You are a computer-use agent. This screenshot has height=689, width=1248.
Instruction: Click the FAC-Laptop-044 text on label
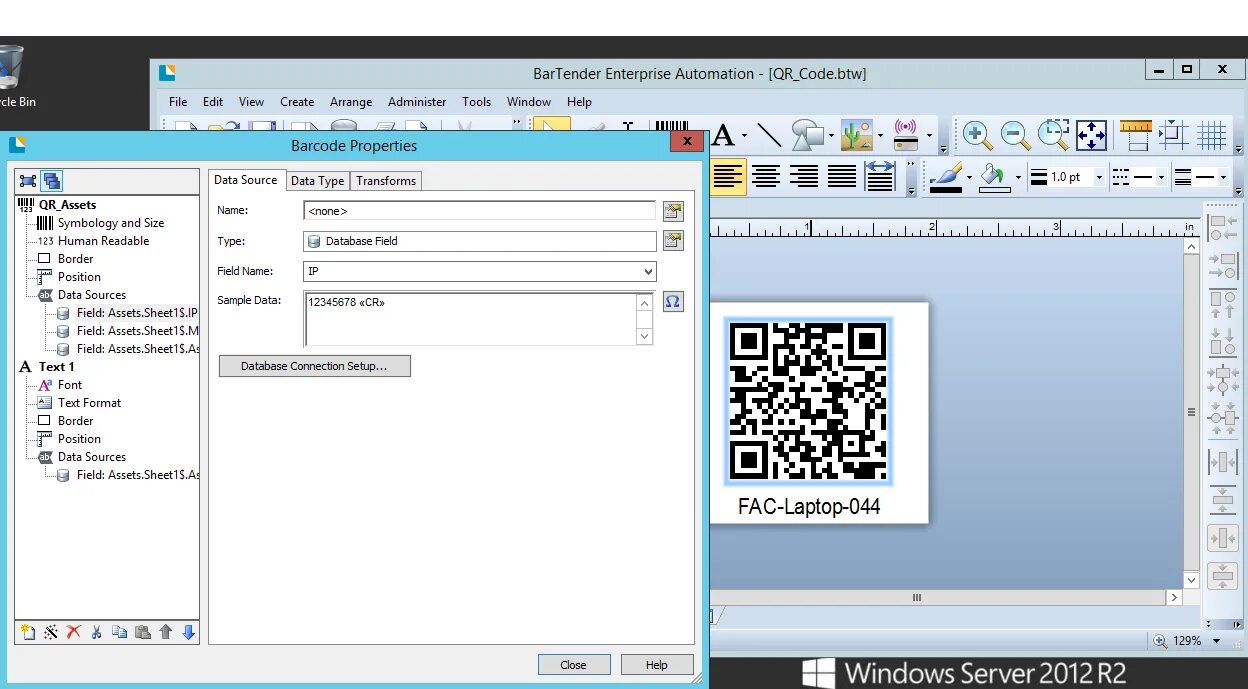pyautogui.click(x=809, y=507)
